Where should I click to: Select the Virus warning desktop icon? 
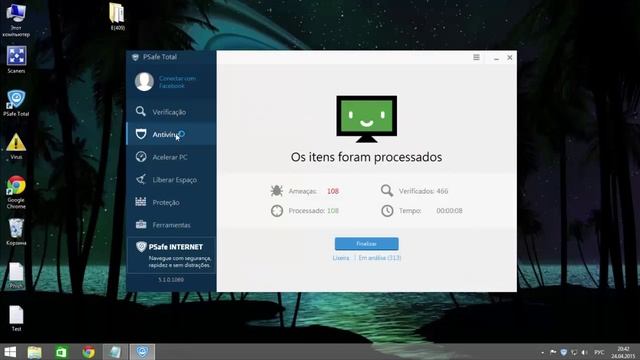point(16,146)
